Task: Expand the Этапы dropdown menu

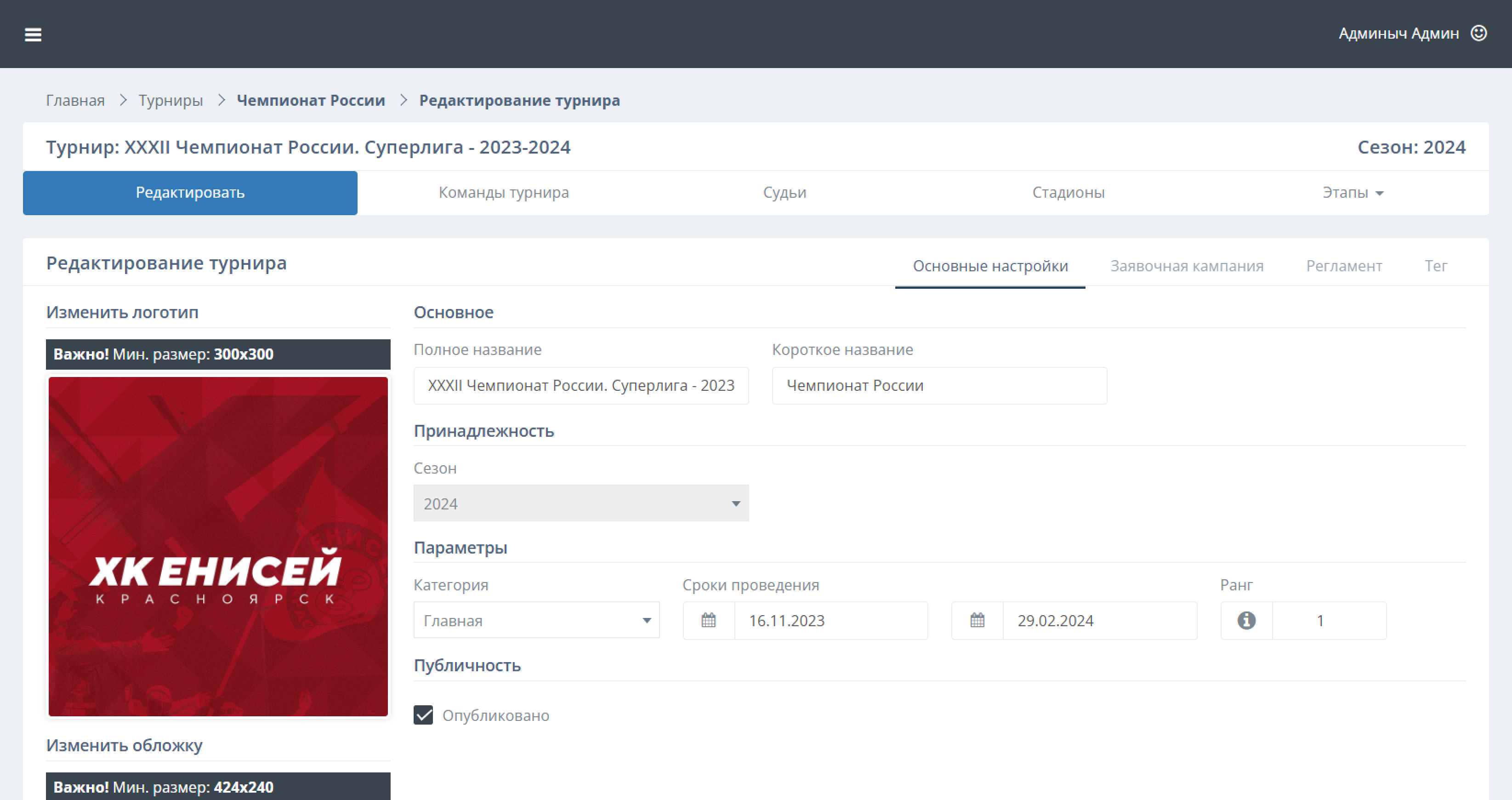Action: click(1353, 192)
